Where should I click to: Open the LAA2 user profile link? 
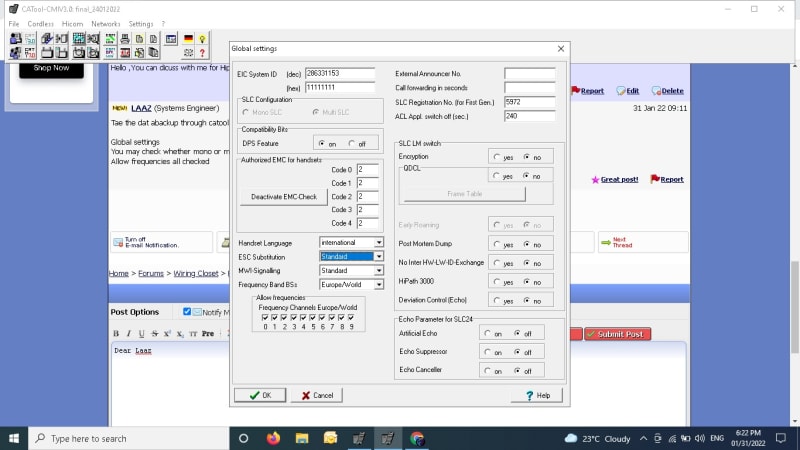point(141,108)
